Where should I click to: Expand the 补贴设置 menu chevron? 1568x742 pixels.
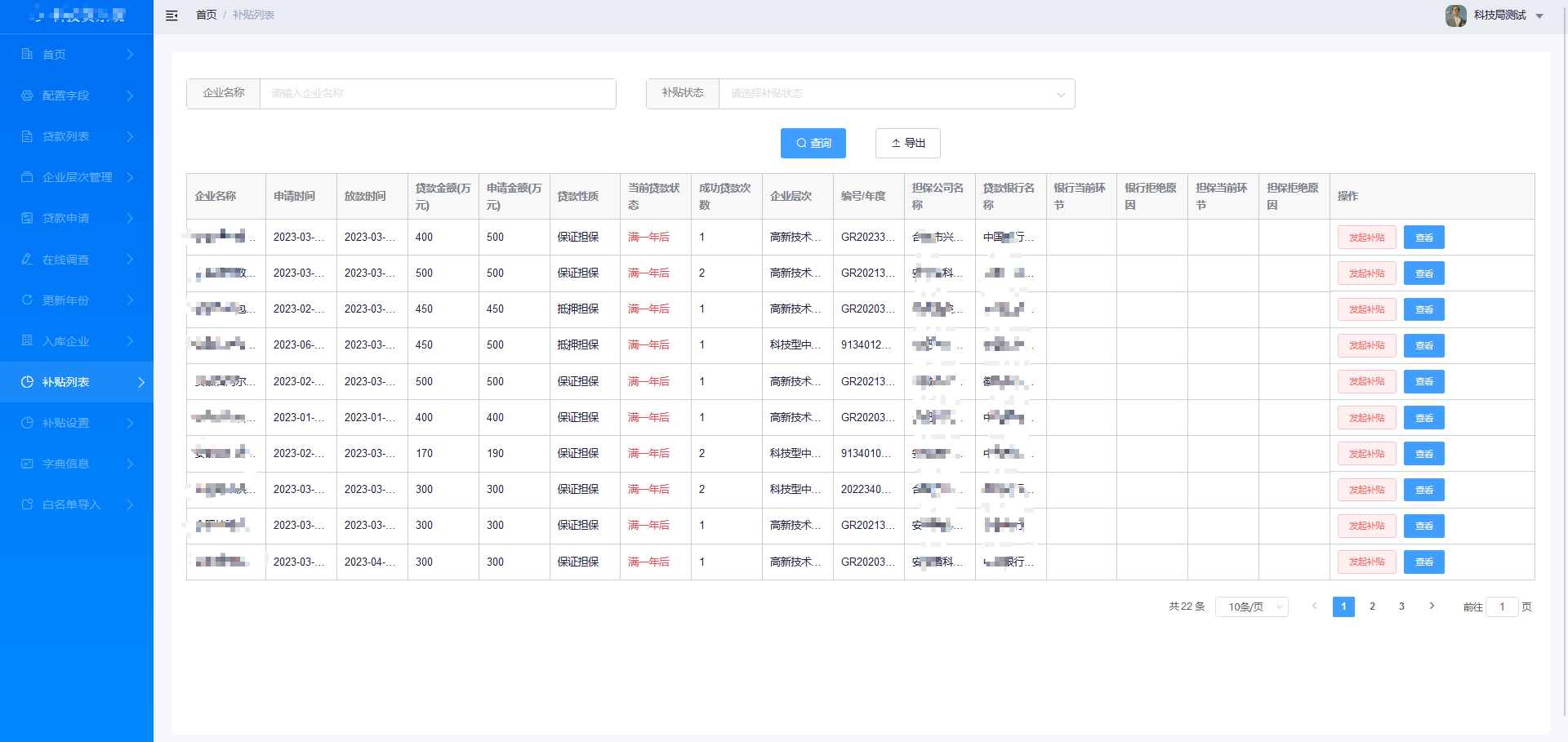[130, 423]
